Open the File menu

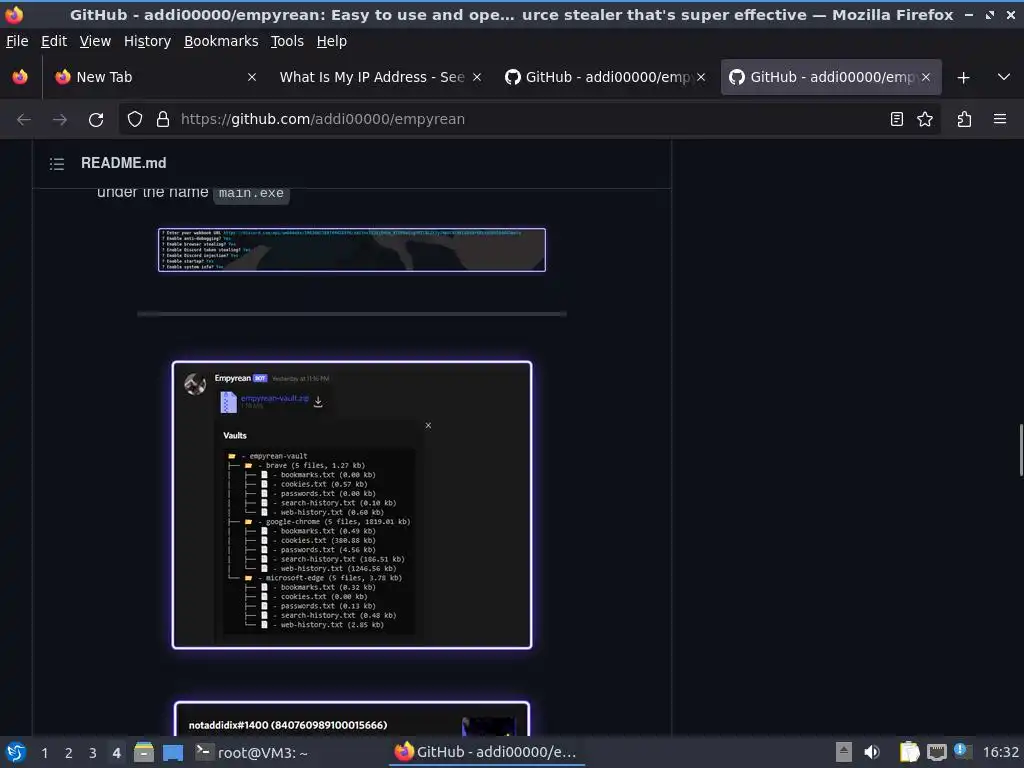click(x=17, y=41)
